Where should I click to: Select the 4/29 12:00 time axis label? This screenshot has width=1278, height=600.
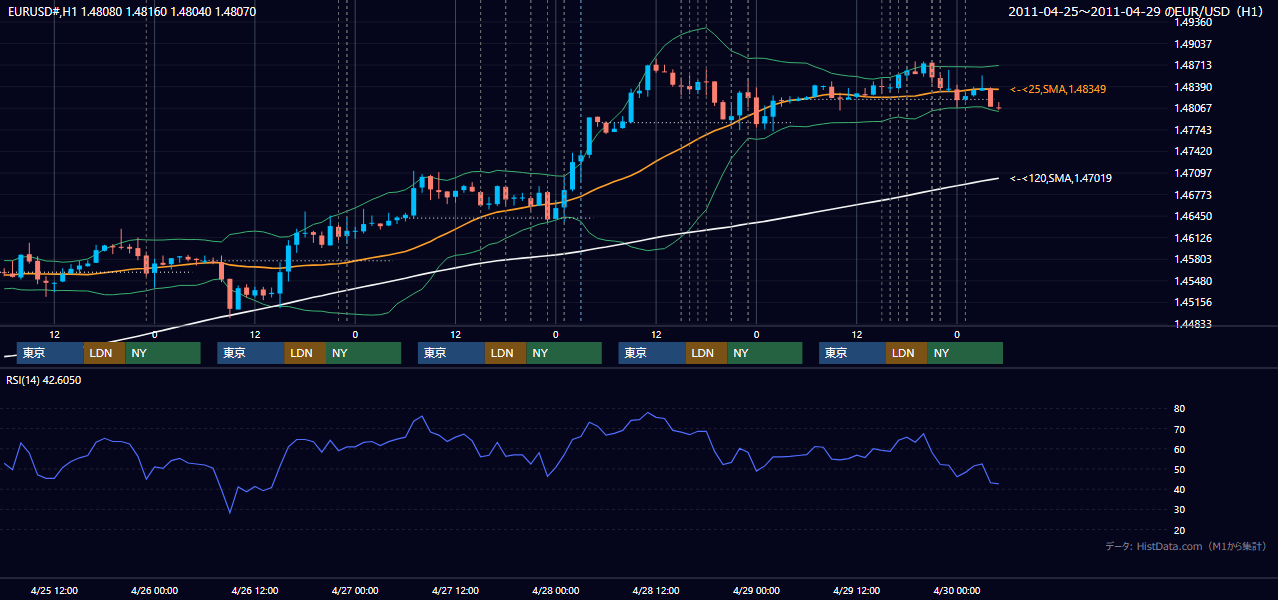pyautogui.click(x=857, y=591)
